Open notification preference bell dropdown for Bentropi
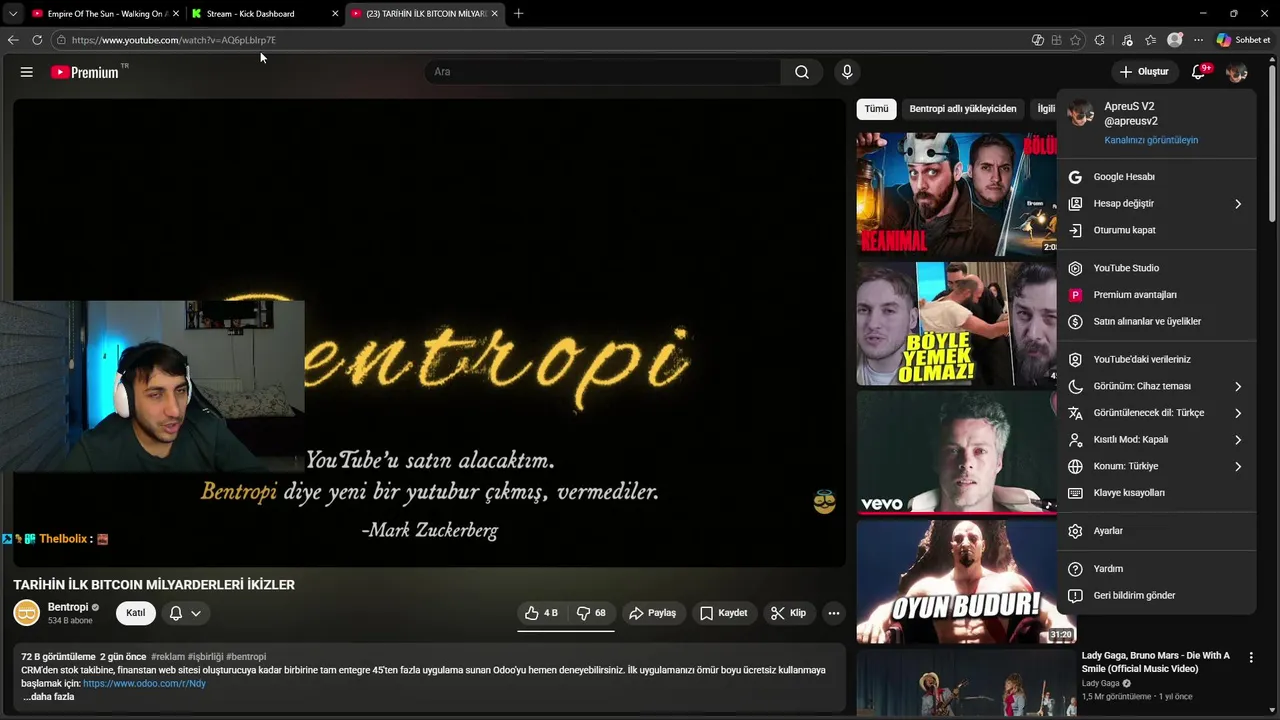The image size is (1280, 720). pyautogui.click(x=186, y=613)
